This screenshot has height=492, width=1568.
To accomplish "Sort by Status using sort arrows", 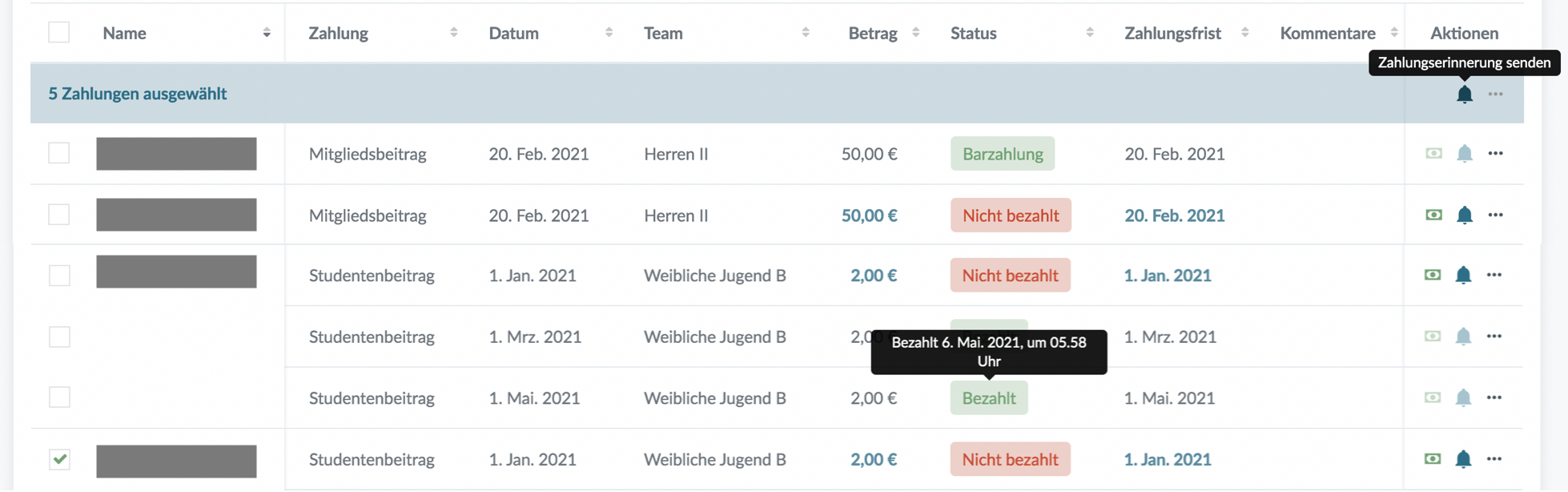I will point(1089,33).
